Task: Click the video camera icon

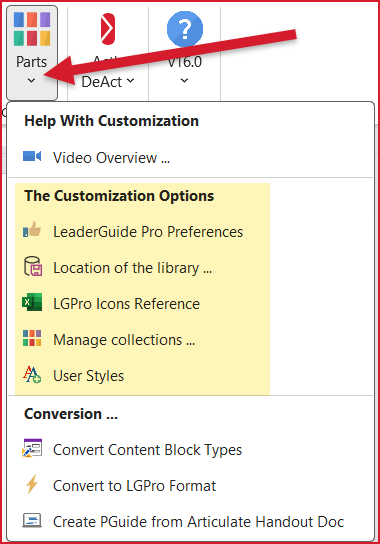Action: tap(32, 156)
